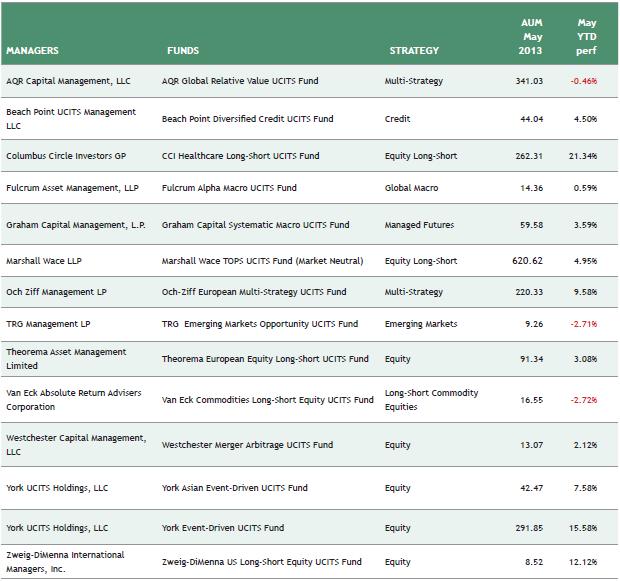Select Theorema Asset Management Limited manager cell

(x=66, y=358)
